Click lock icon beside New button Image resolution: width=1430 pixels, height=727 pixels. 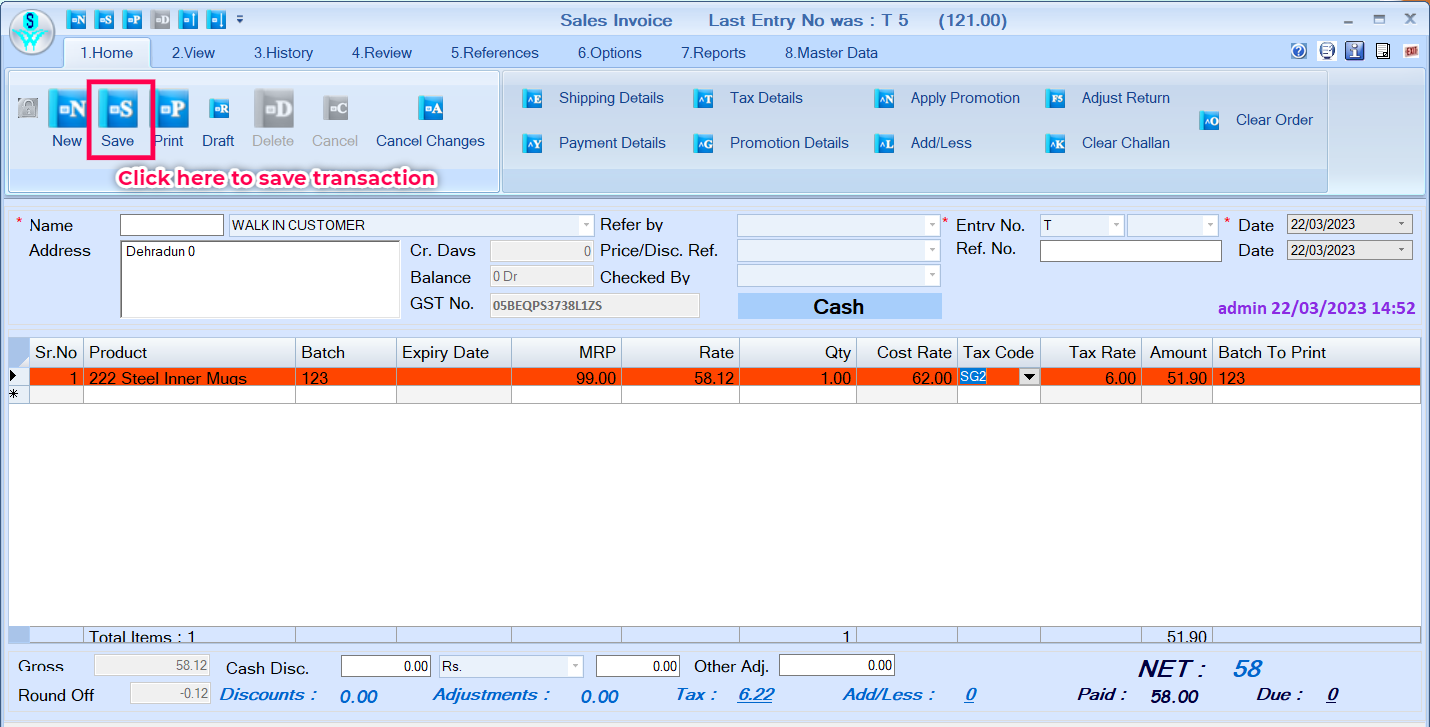(28, 108)
